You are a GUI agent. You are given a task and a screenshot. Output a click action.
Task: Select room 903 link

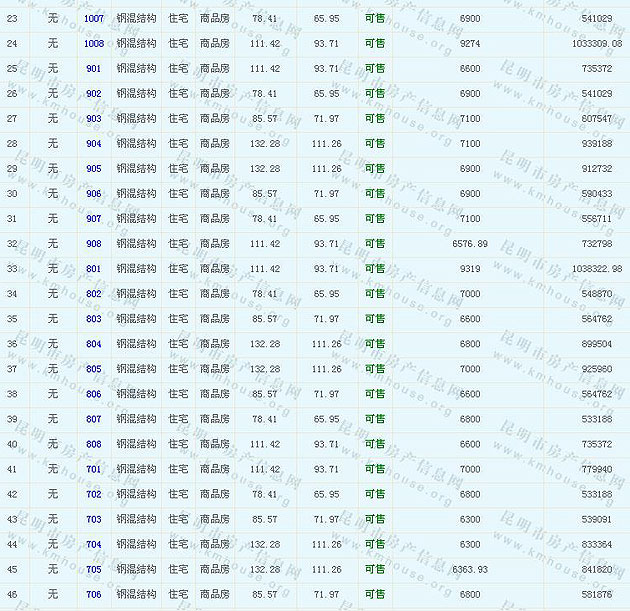[x=93, y=119]
